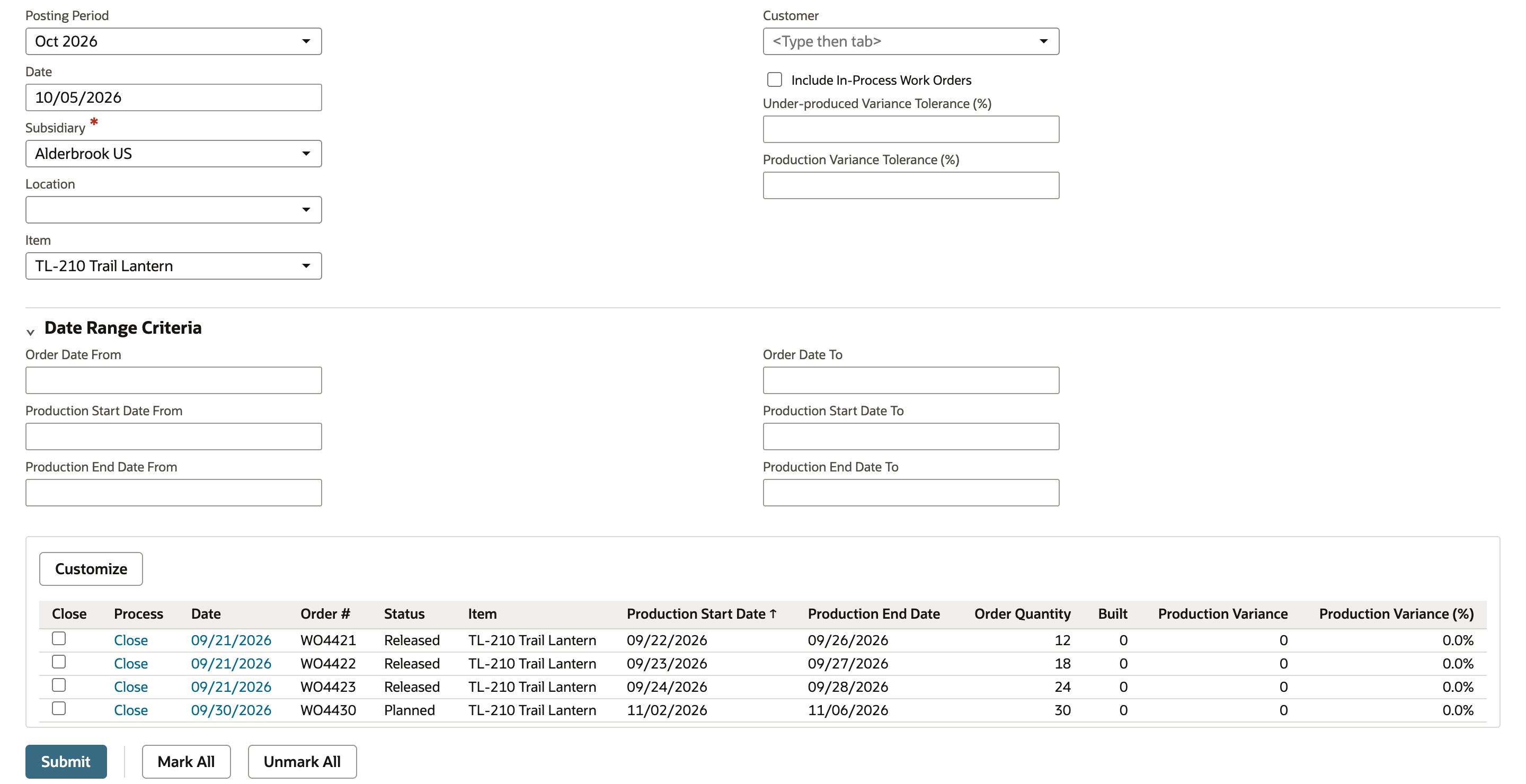Check the Close box for WO4421
This screenshot has width=1526, height=784.
[x=59, y=638]
